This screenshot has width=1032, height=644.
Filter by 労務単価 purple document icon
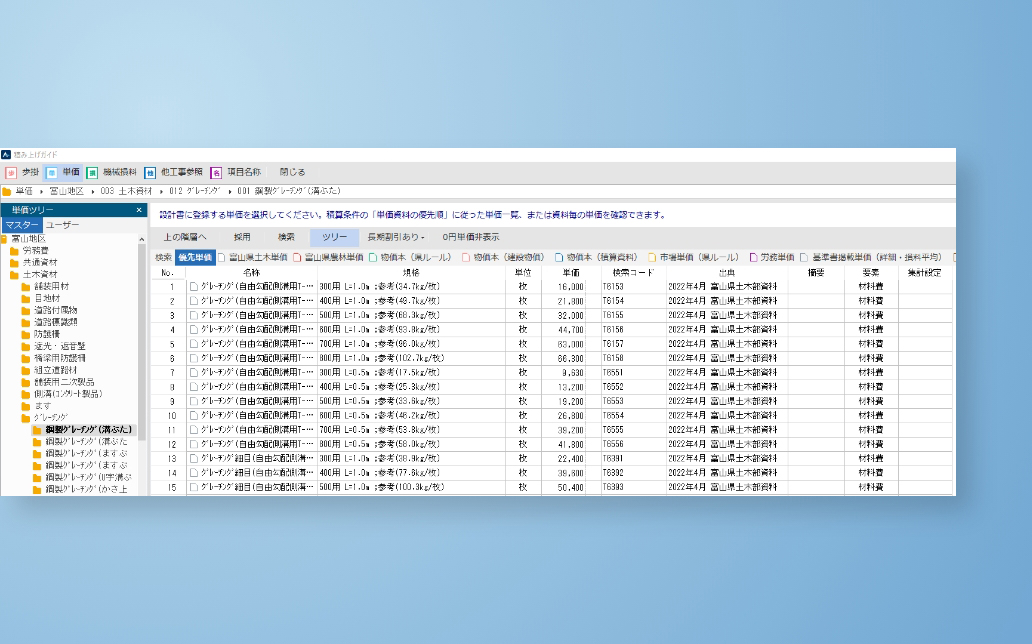[x=754, y=257]
